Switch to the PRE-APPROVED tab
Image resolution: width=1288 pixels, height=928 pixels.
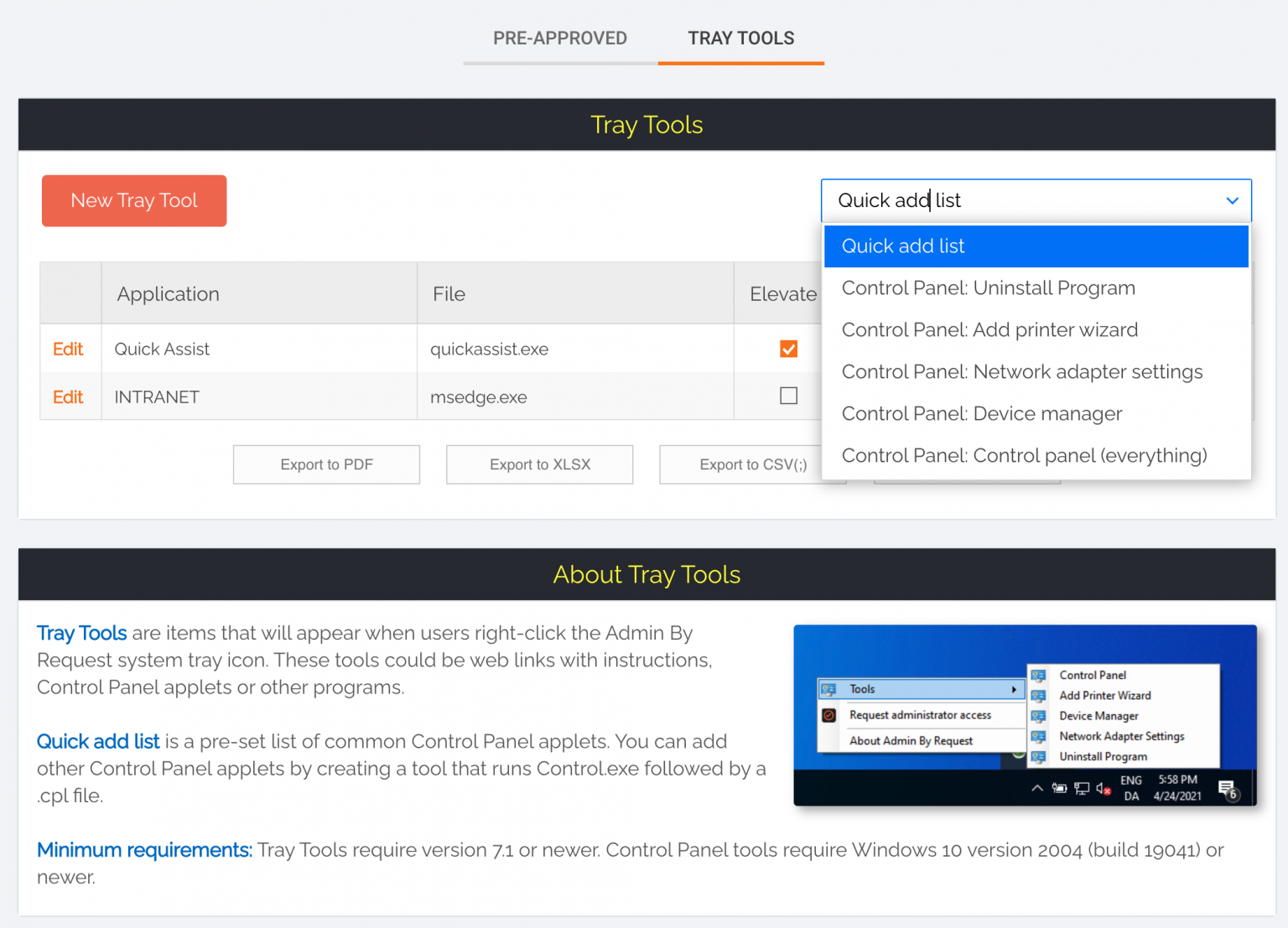point(559,38)
